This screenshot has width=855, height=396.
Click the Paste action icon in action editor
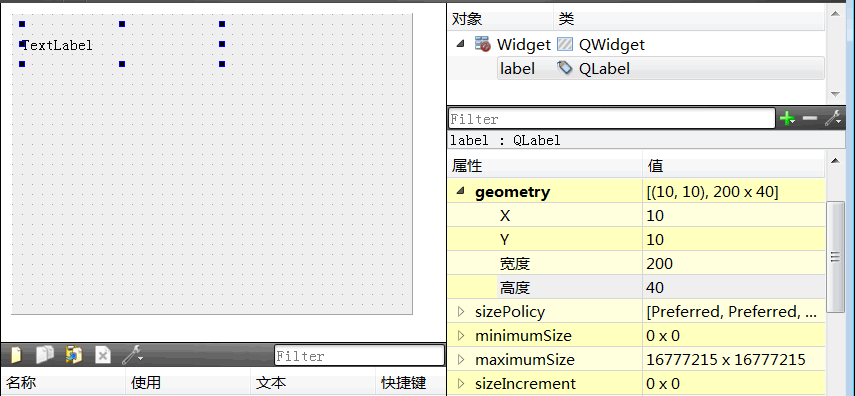[74, 356]
